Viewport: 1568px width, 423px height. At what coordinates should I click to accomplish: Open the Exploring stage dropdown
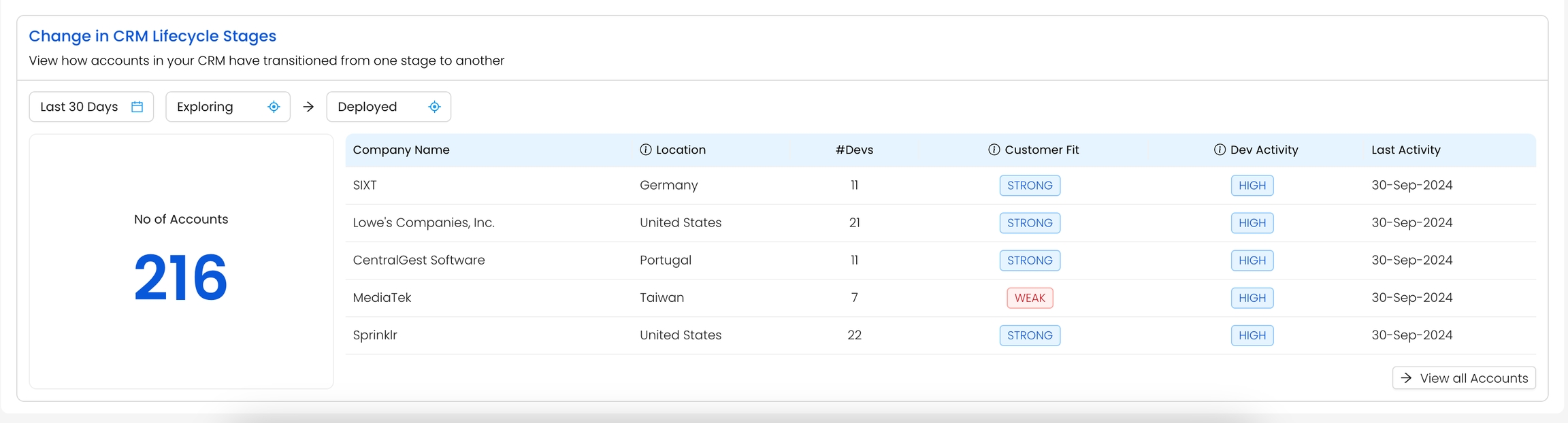pyautogui.click(x=227, y=107)
